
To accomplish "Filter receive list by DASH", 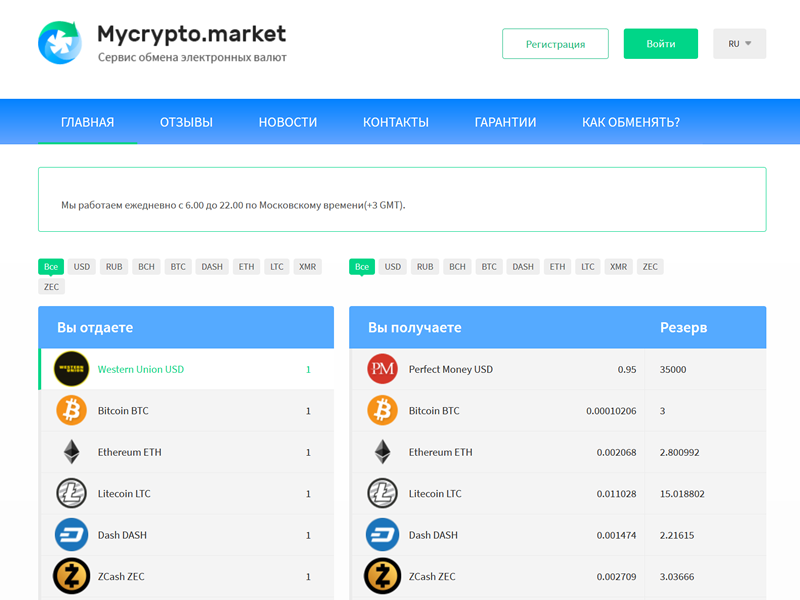I will (x=523, y=266).
